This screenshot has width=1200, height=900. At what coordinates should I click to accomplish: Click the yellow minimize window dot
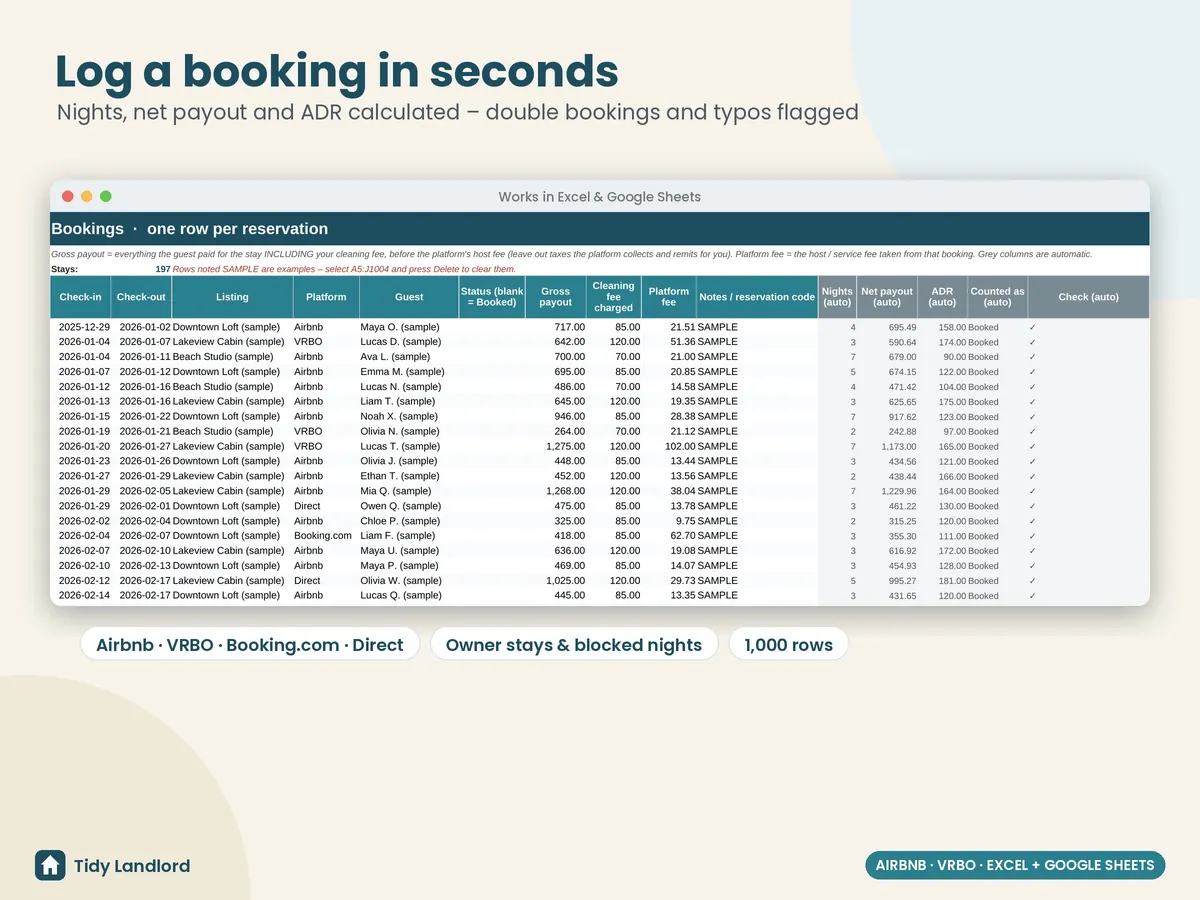tap(87, 197)
